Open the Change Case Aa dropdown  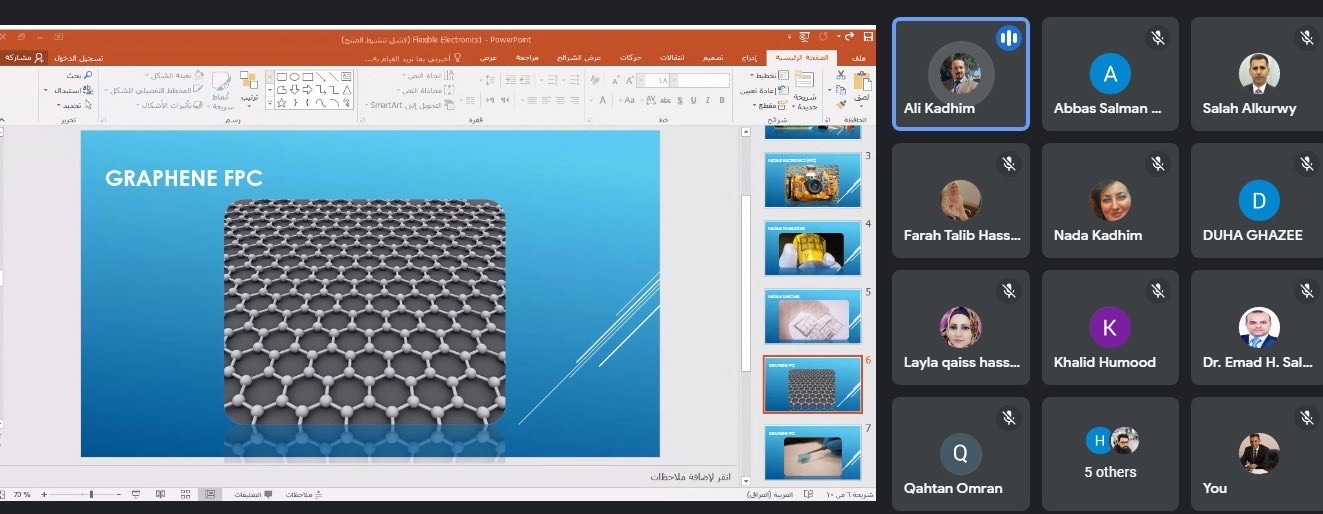626,100
